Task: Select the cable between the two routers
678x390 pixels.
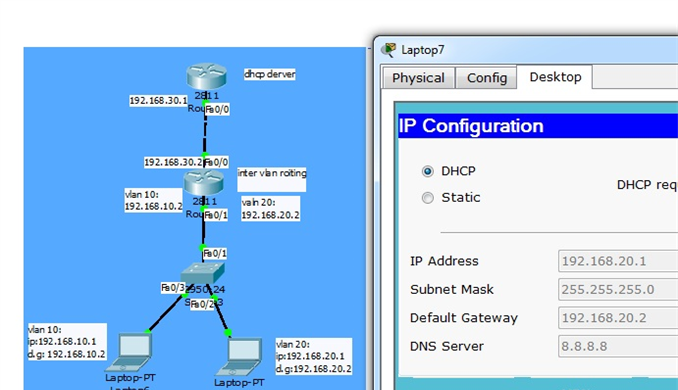Action: coord(205,131)
